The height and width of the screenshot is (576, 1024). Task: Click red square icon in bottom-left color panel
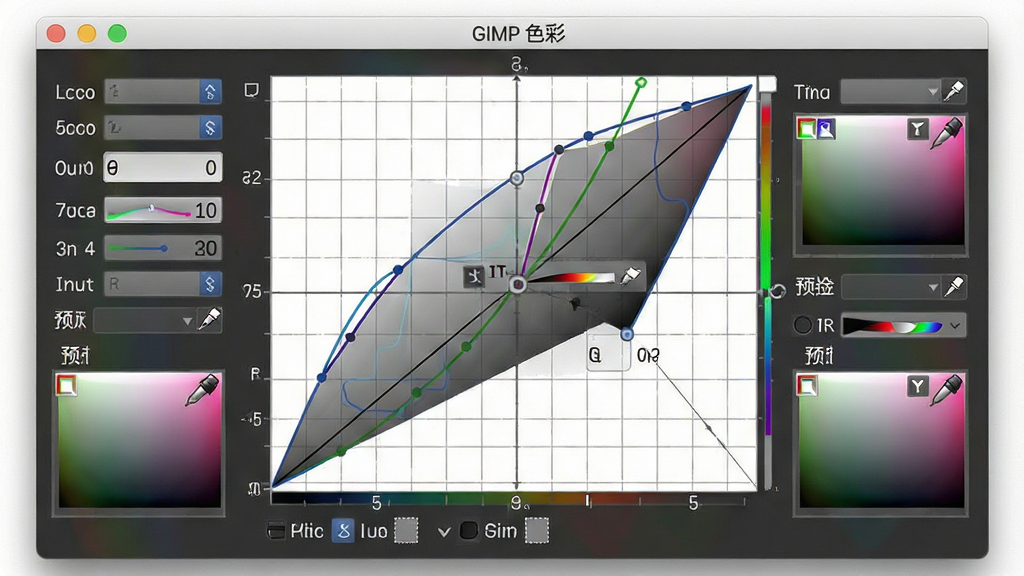click(67, 385)
